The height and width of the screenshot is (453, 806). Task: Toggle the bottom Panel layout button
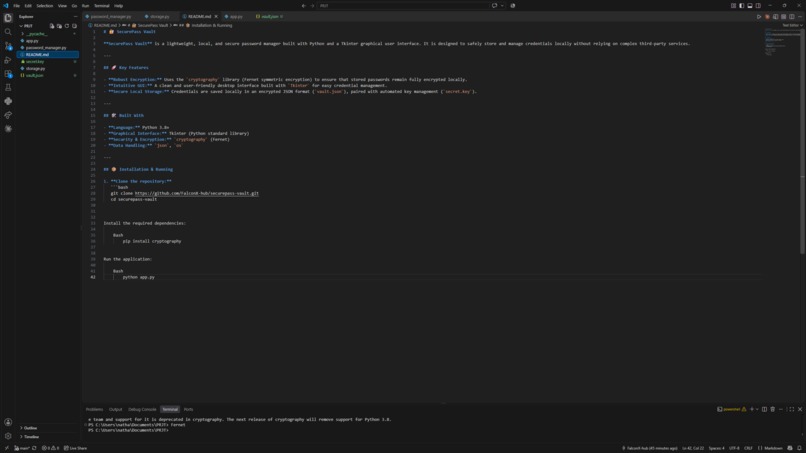[750, 6]
